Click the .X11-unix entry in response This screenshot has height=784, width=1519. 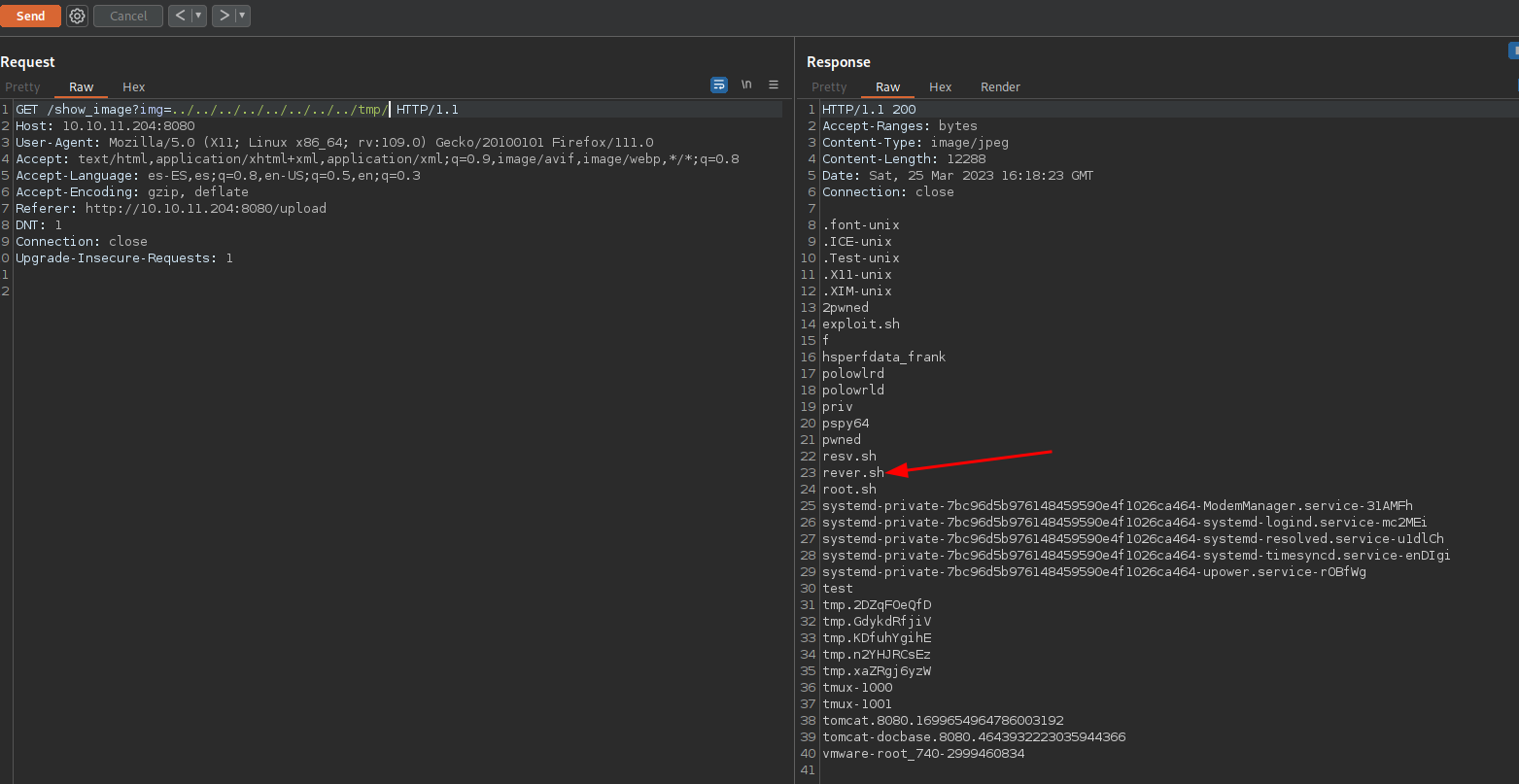(x=857, y=275)
